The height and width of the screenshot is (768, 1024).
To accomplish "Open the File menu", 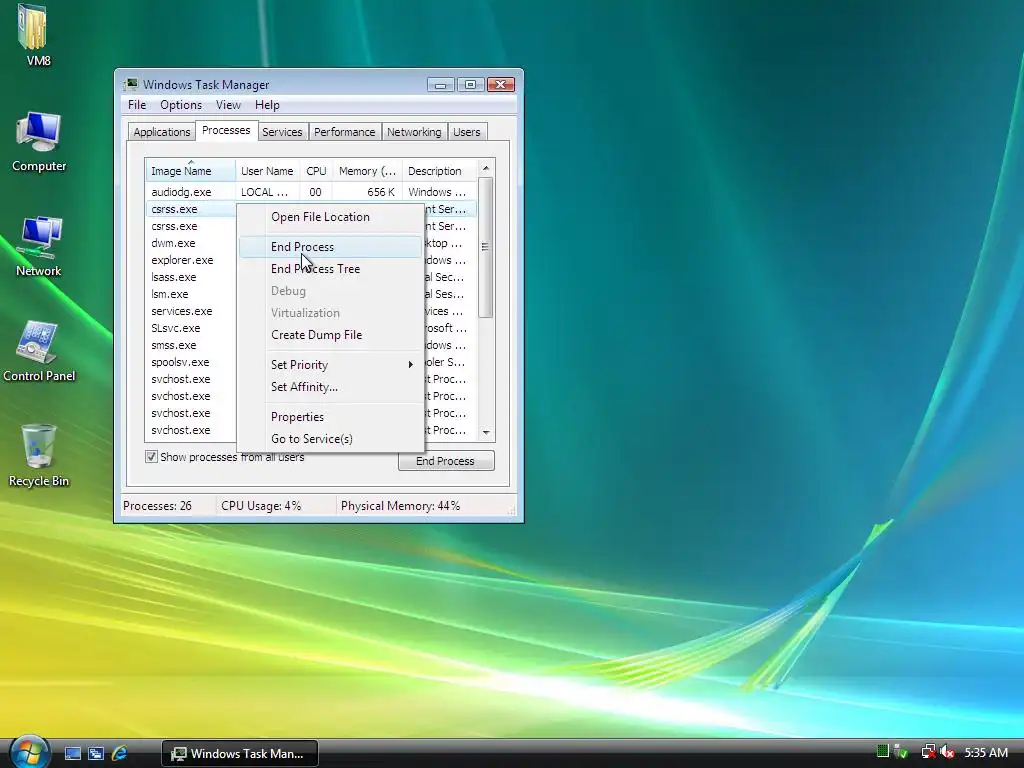I will pyautogui.click(x=136, y=105).
